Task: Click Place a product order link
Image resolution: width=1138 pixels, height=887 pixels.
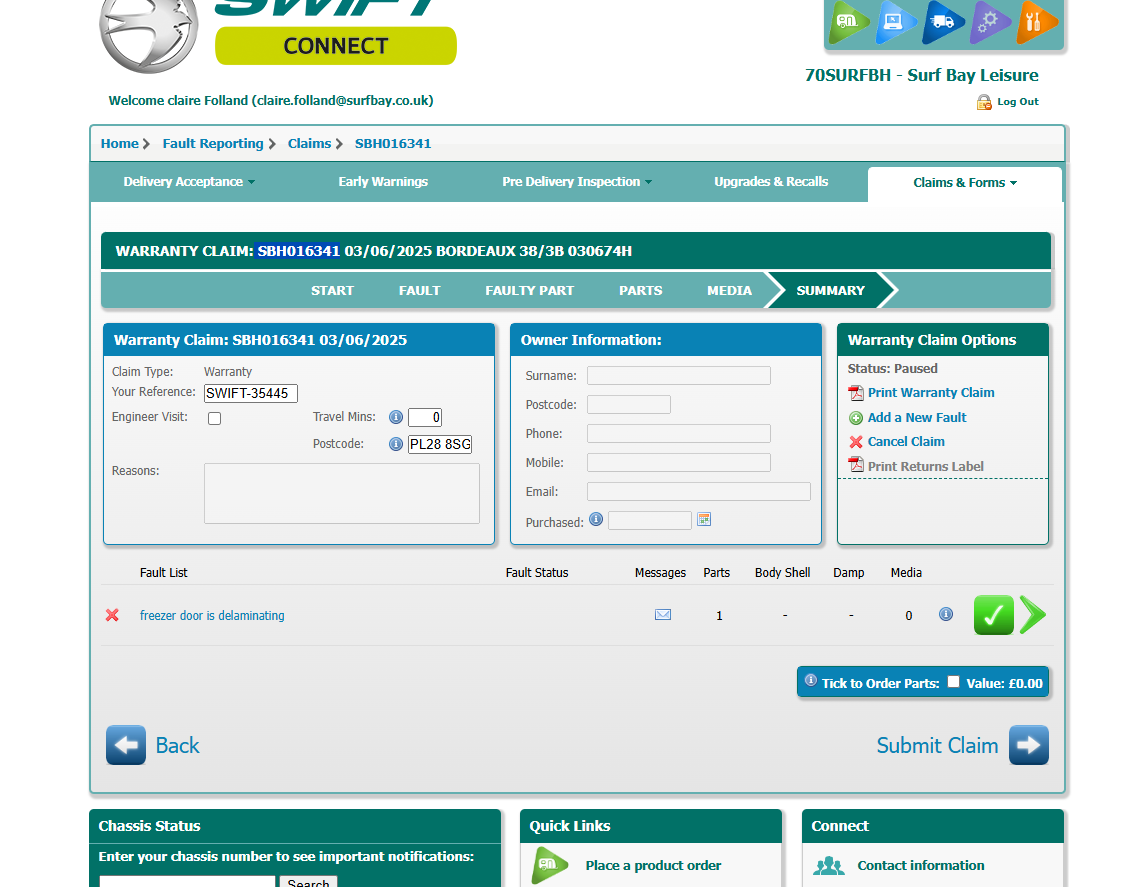Action: 653,865
